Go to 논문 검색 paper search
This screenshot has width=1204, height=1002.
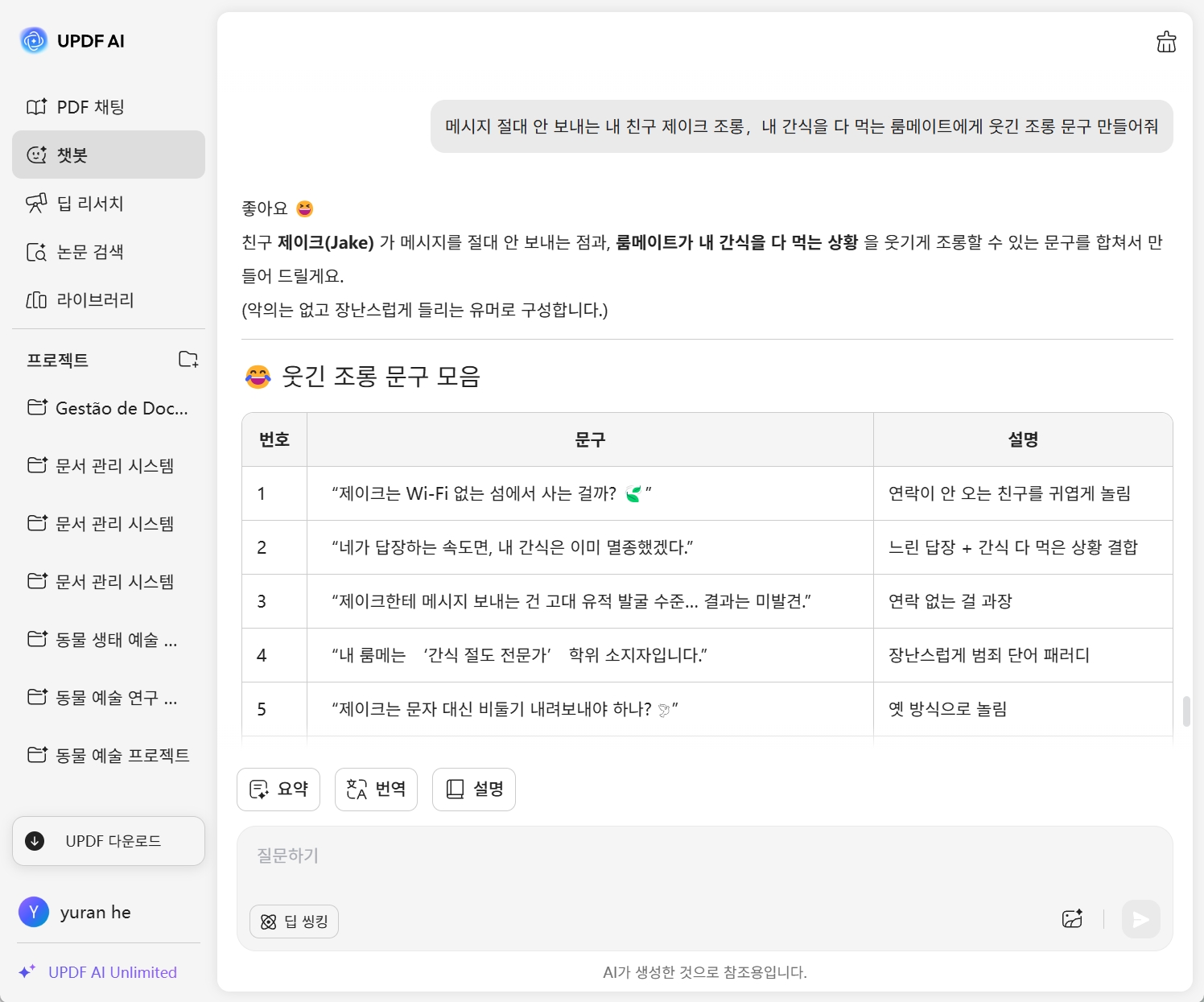point(90,252)
